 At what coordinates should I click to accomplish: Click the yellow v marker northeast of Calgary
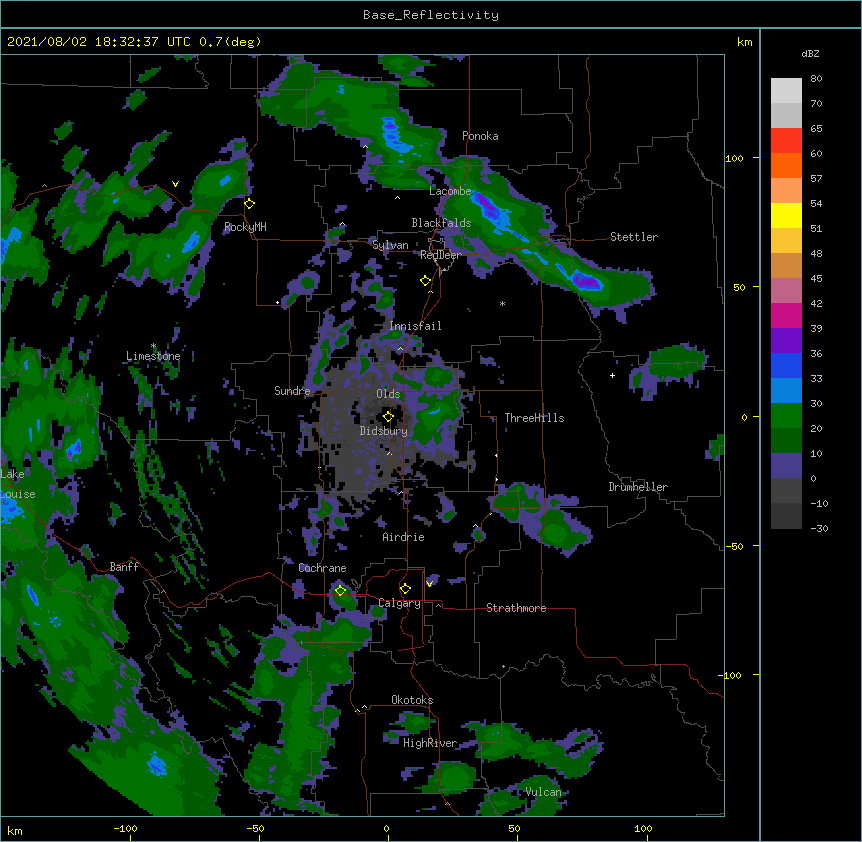(429, 584)
